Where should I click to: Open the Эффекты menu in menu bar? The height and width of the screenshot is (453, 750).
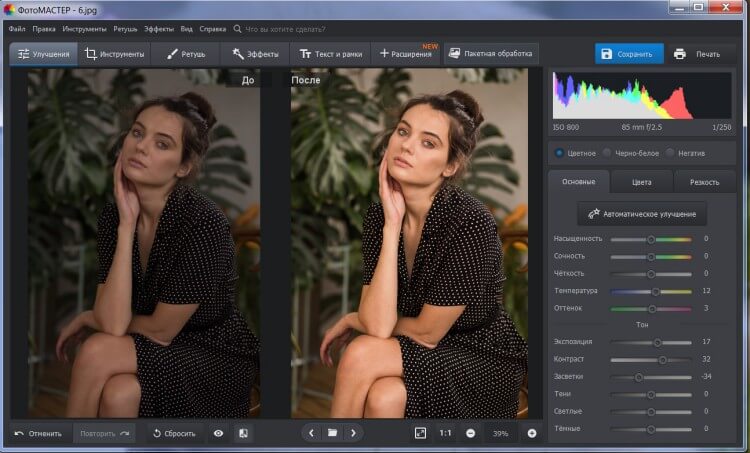point(158,30)
